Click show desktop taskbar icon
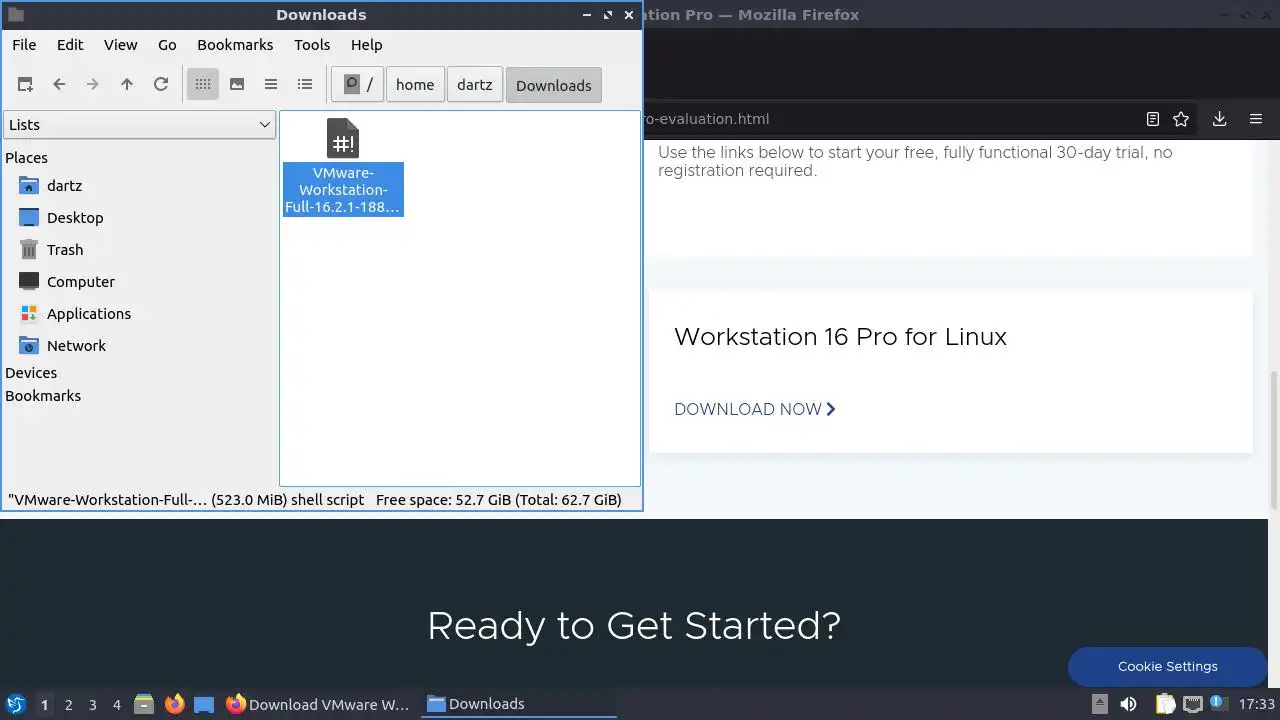Image resolution: width=1280 pixels, height=720 pixels. pos(204,704)
